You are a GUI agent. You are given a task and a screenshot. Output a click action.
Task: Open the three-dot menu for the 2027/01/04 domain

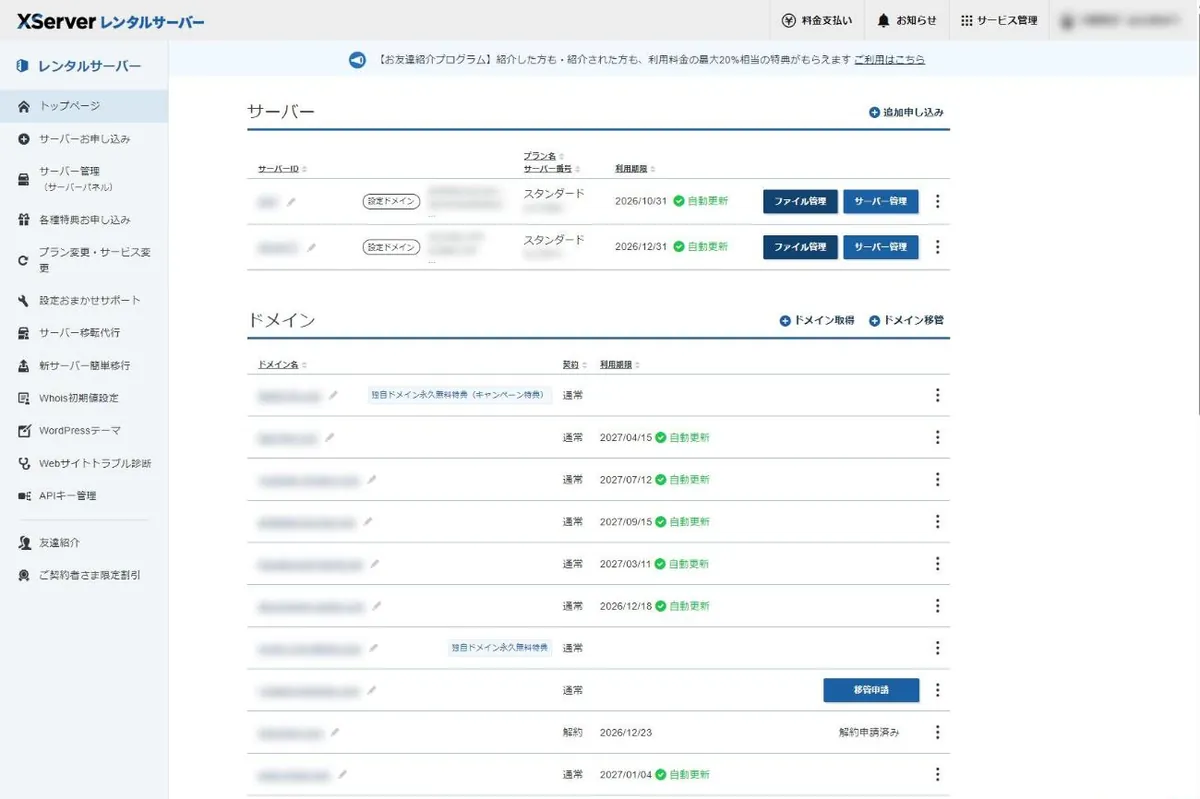pos(937,774)
